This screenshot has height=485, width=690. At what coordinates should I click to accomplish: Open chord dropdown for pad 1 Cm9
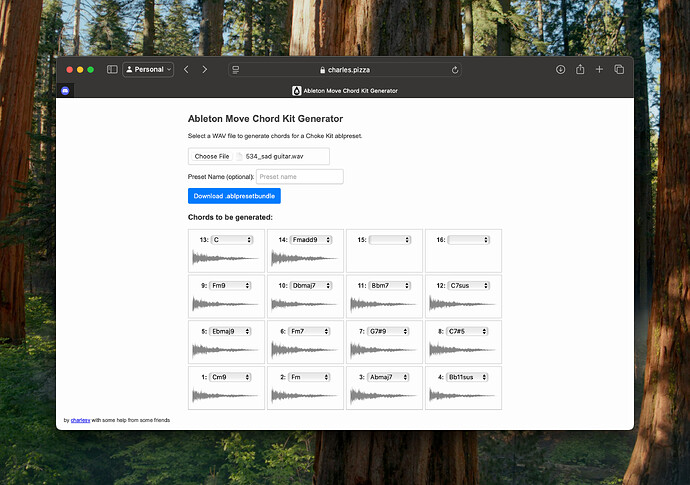tap(230, 377)
